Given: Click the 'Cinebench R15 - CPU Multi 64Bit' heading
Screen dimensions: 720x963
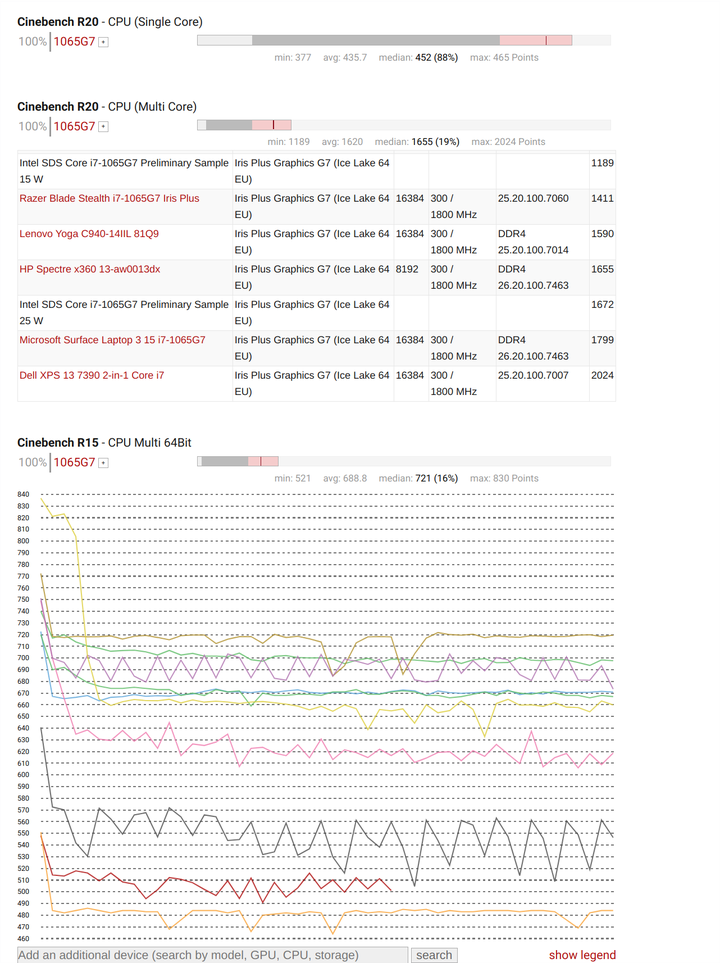Looking at the screenshot, I should click(104, 443).
